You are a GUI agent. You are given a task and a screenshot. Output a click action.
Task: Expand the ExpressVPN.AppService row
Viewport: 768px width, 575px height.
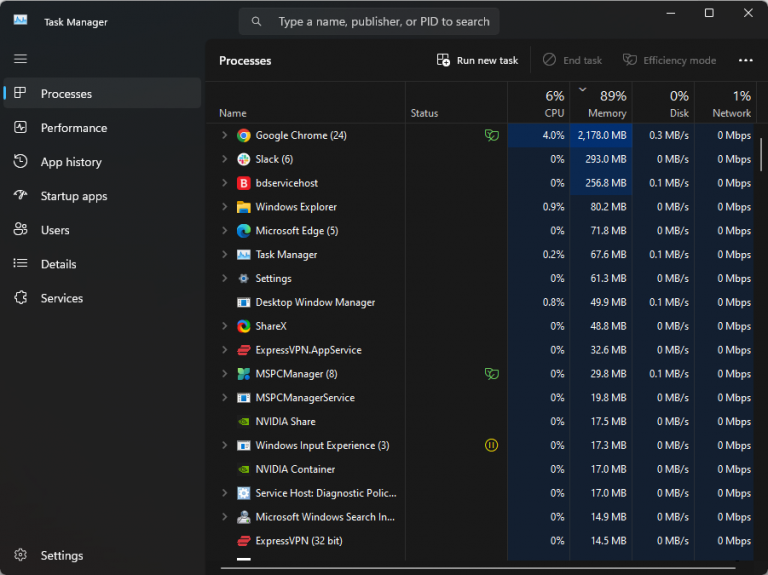(x=224, y=350)
